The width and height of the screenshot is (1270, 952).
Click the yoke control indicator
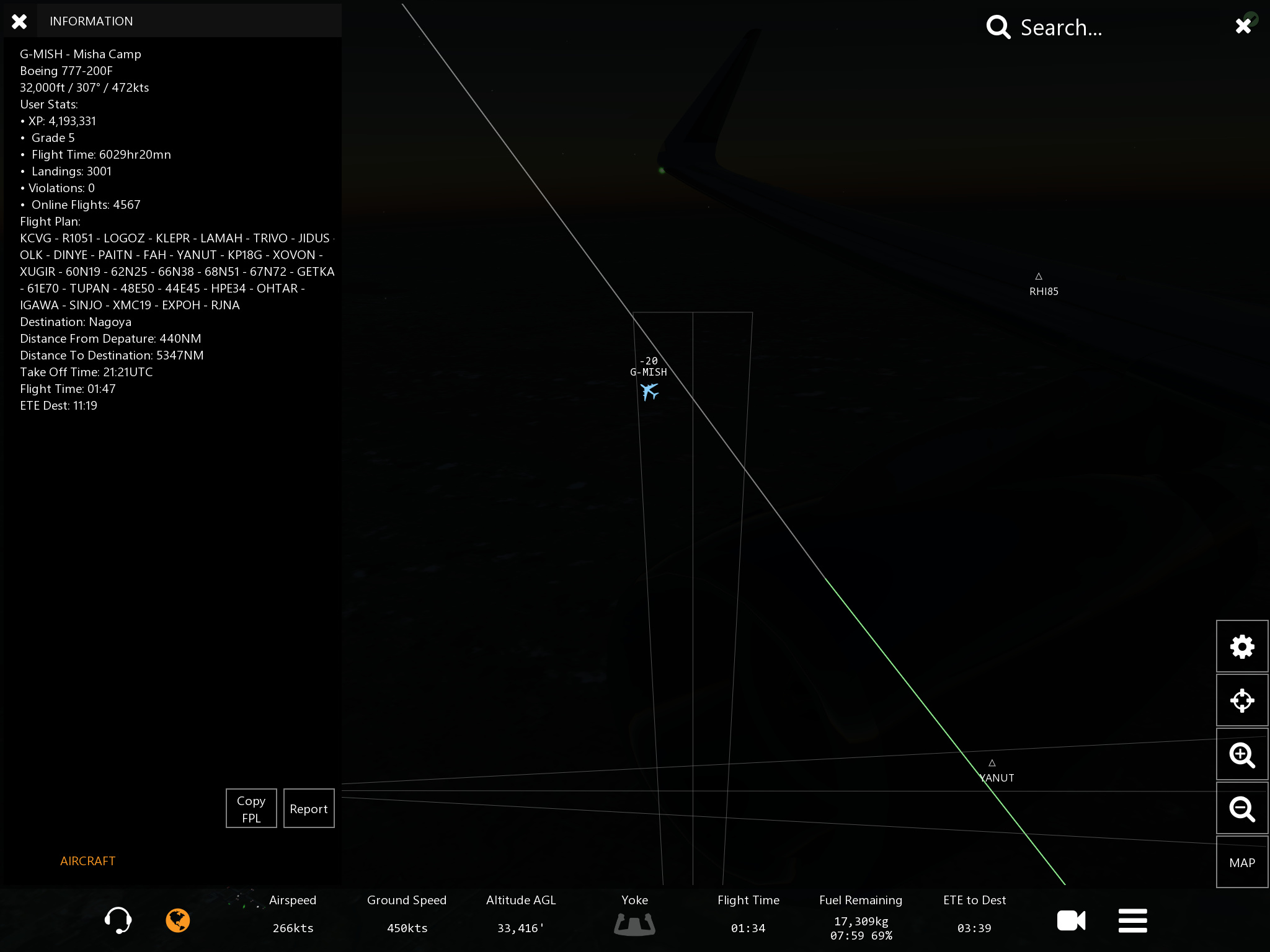pos(634,924)
